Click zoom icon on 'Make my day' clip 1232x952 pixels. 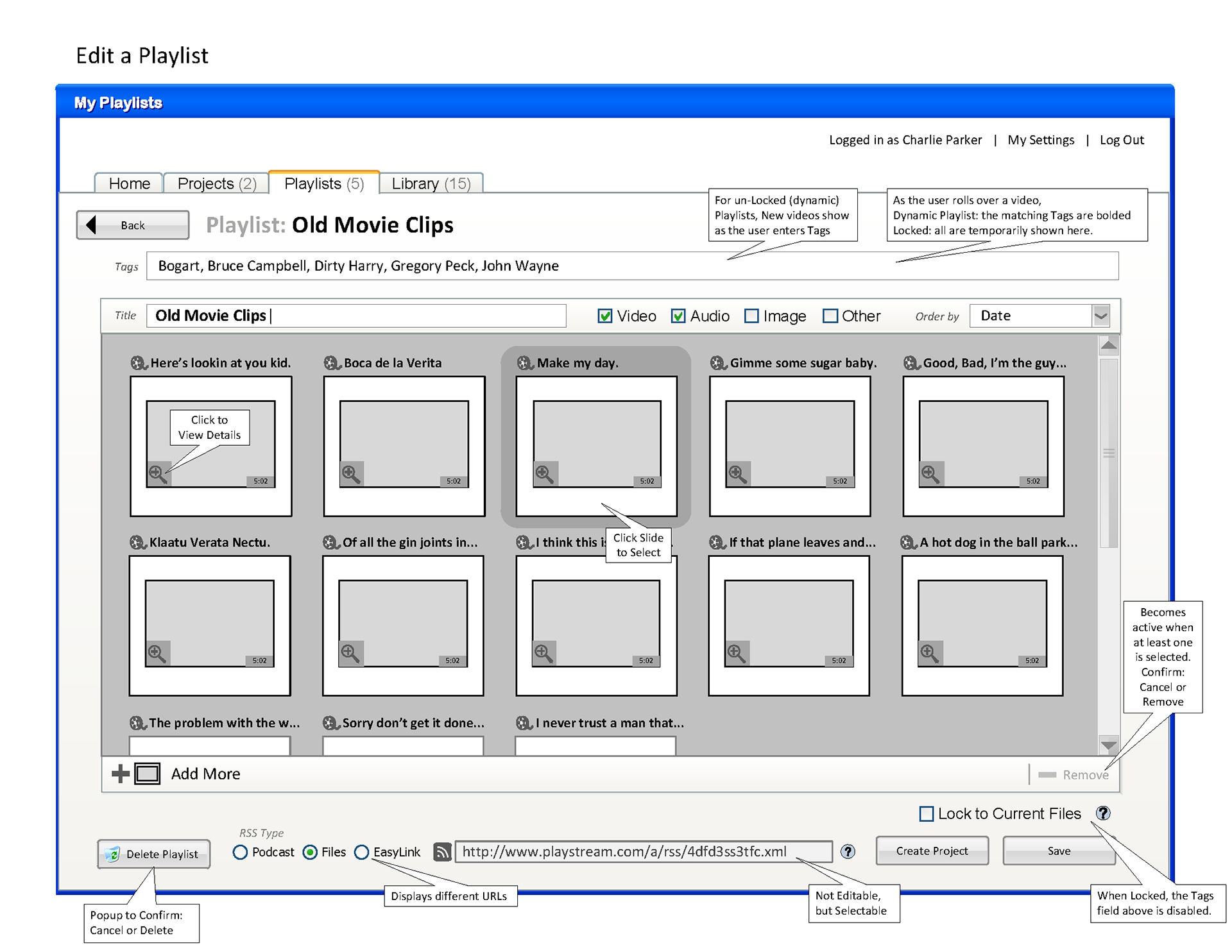tap(545, 475)
